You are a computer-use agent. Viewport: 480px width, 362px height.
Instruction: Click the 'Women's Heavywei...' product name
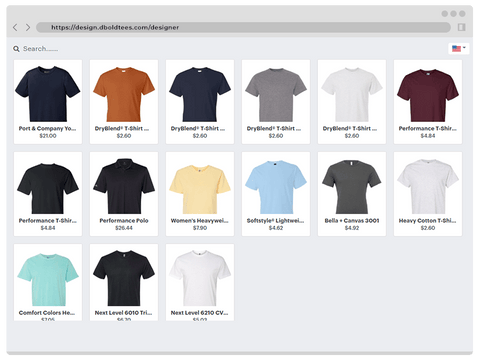pyautogui.click(x=199, y=221)
